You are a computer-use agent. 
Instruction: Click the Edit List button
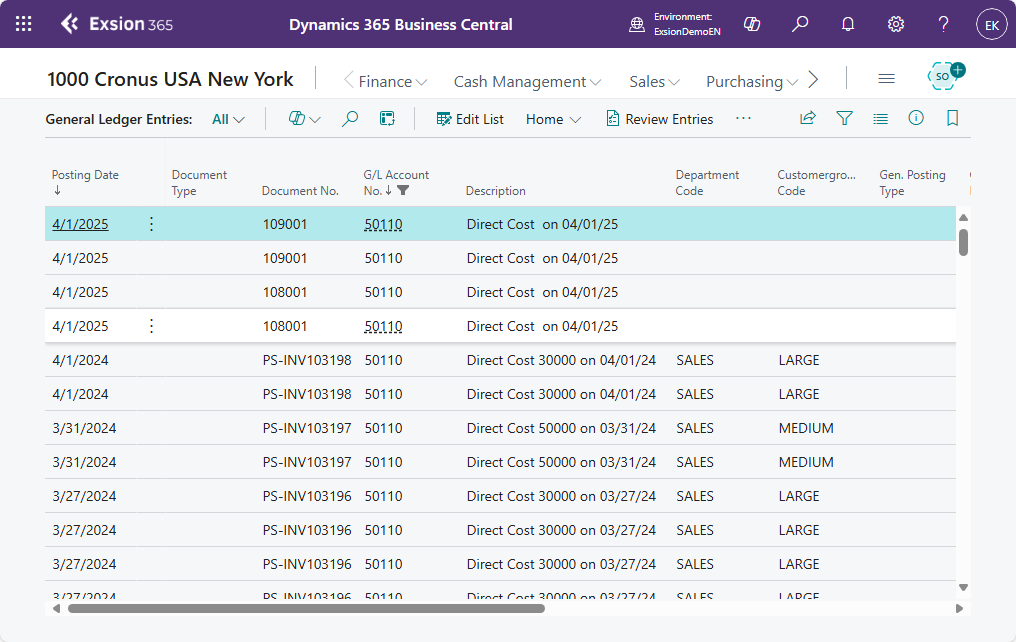[x=470, y=119]
